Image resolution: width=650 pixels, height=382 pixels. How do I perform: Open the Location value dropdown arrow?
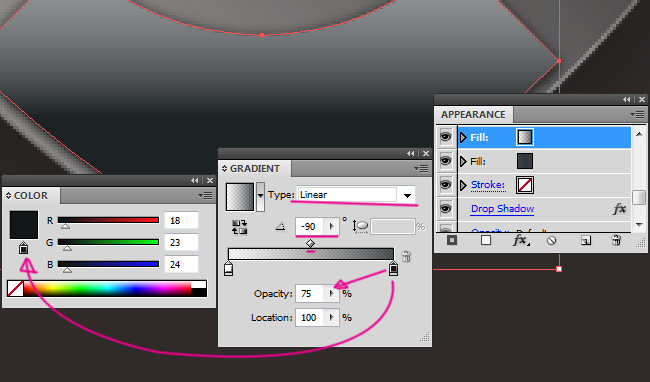[x=331, y=317]
